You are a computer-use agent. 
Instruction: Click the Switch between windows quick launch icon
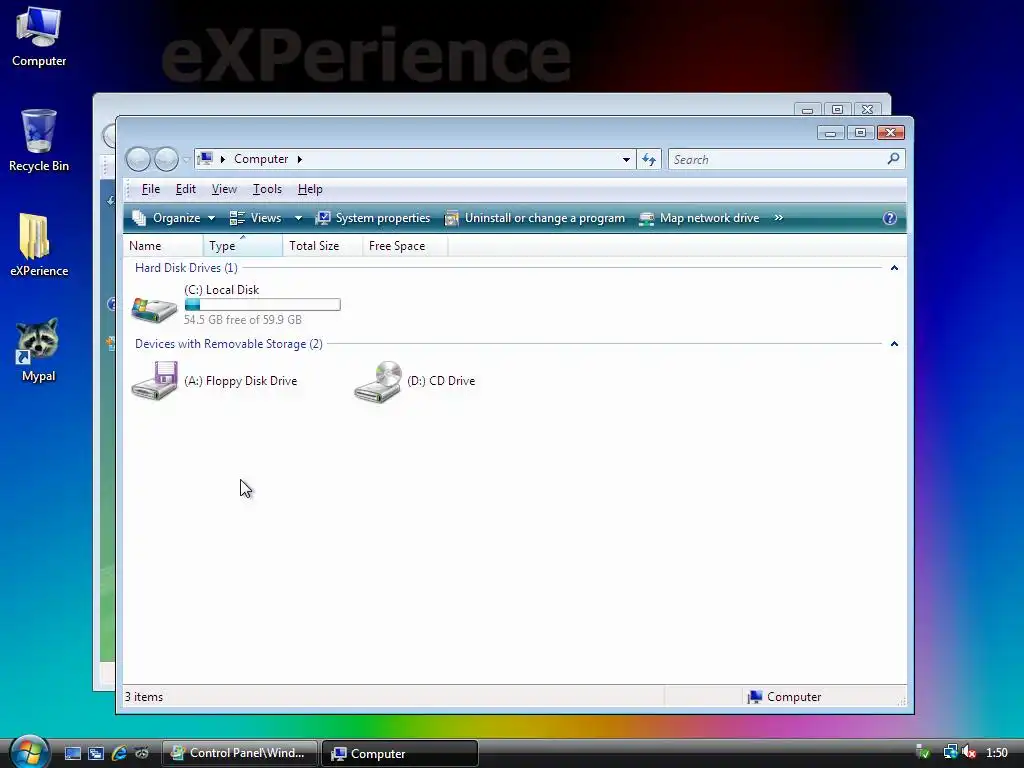(x=96, y=753)
